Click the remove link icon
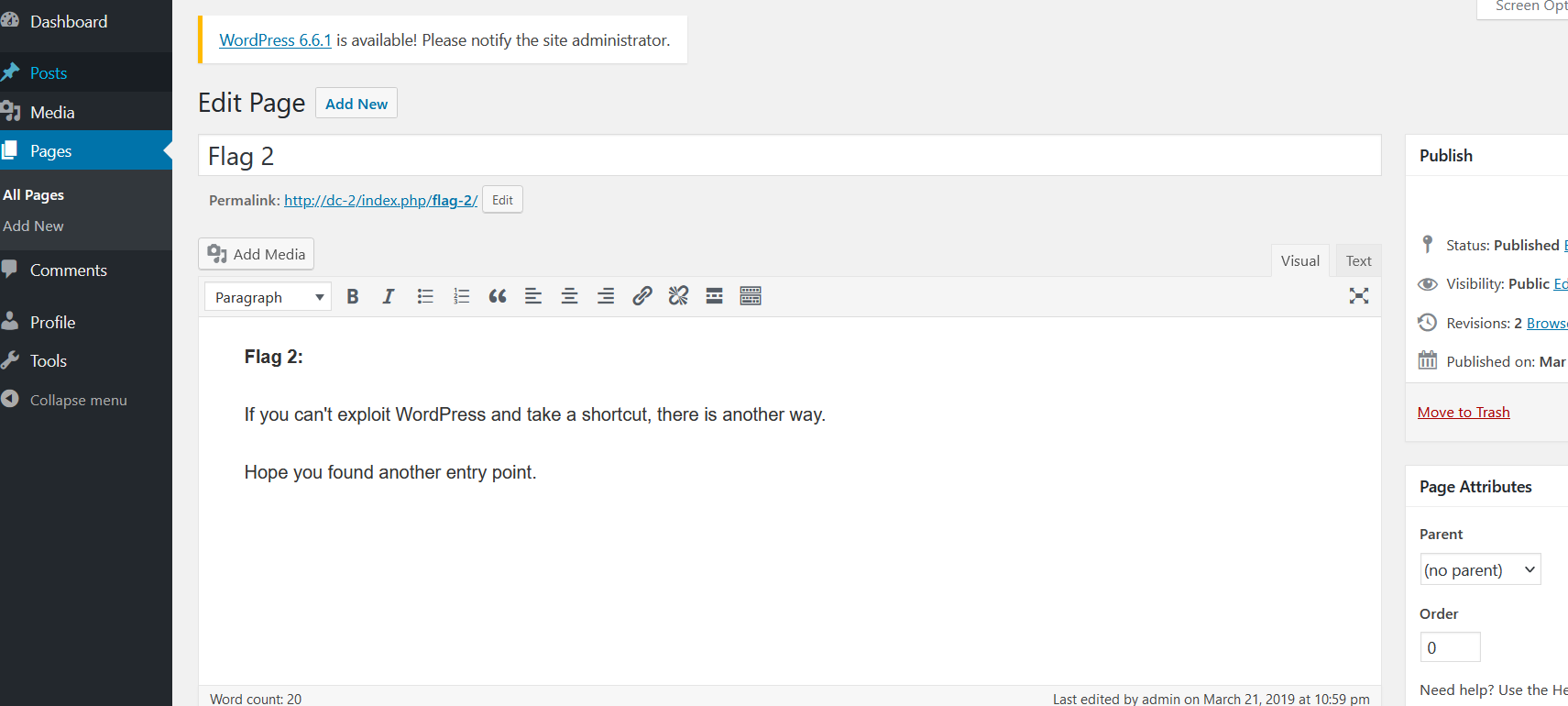 click(678, 296)
